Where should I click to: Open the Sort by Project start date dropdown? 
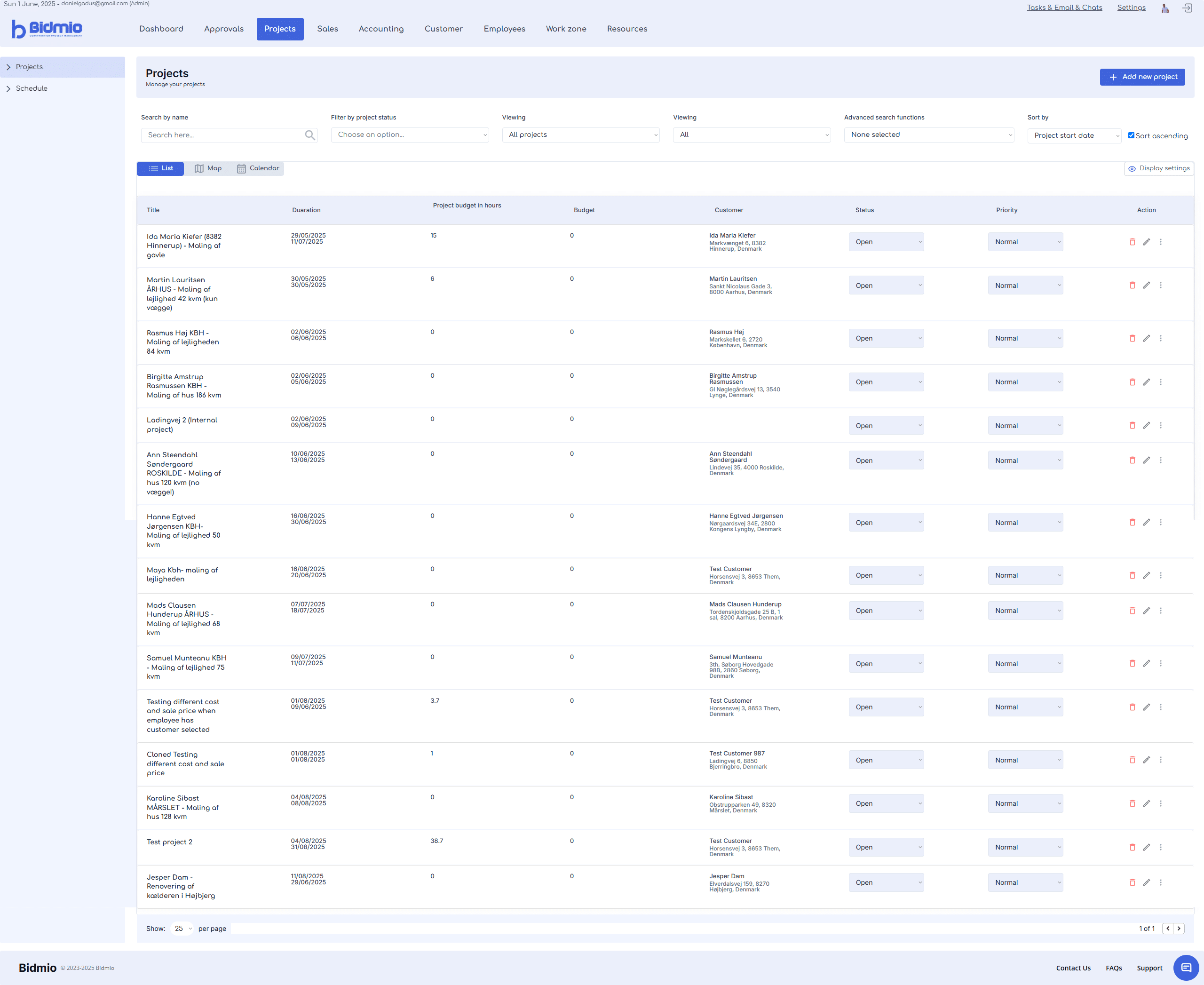point(1074,135)
